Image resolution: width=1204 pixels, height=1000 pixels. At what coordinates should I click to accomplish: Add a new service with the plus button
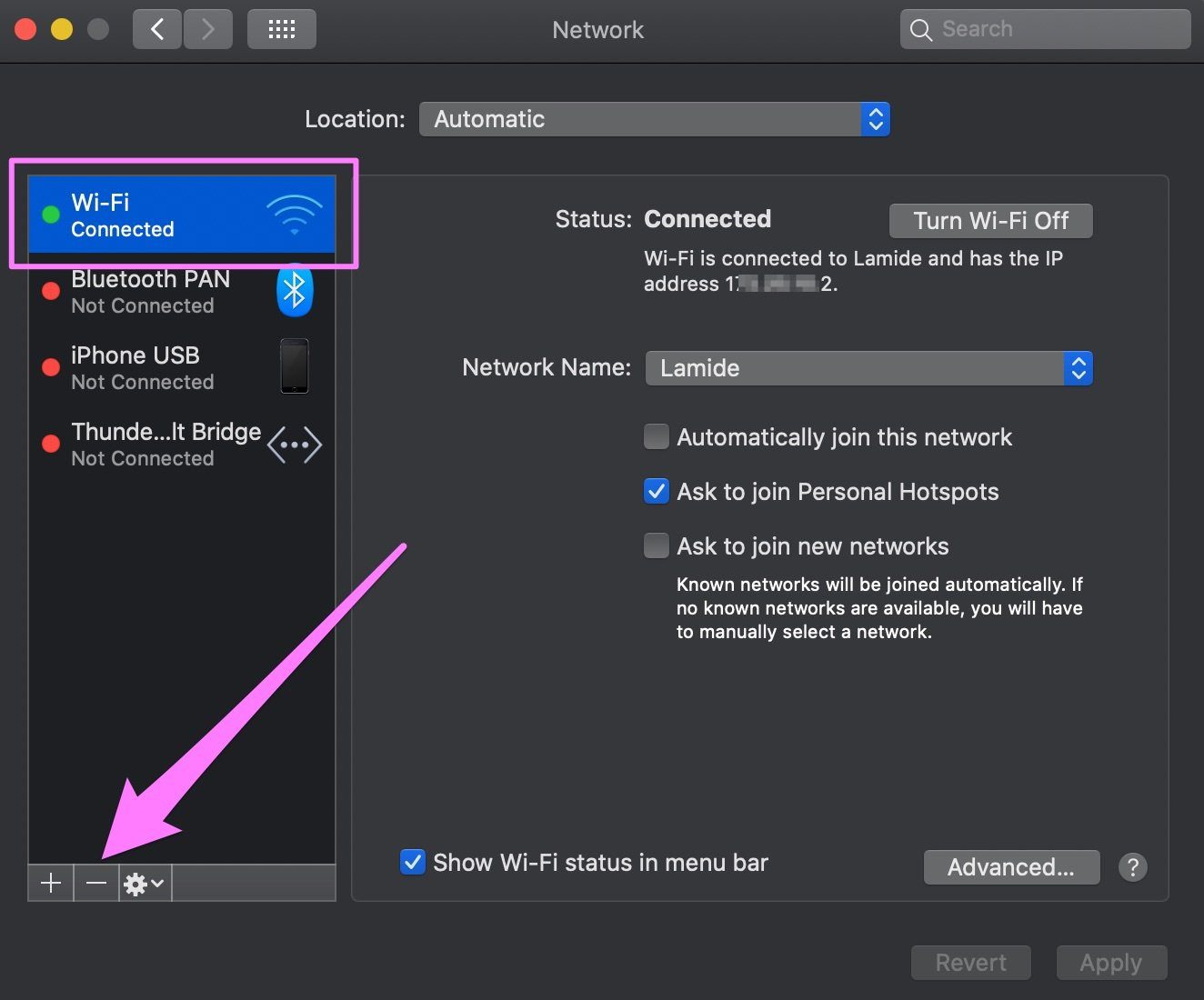coord(51,883)
